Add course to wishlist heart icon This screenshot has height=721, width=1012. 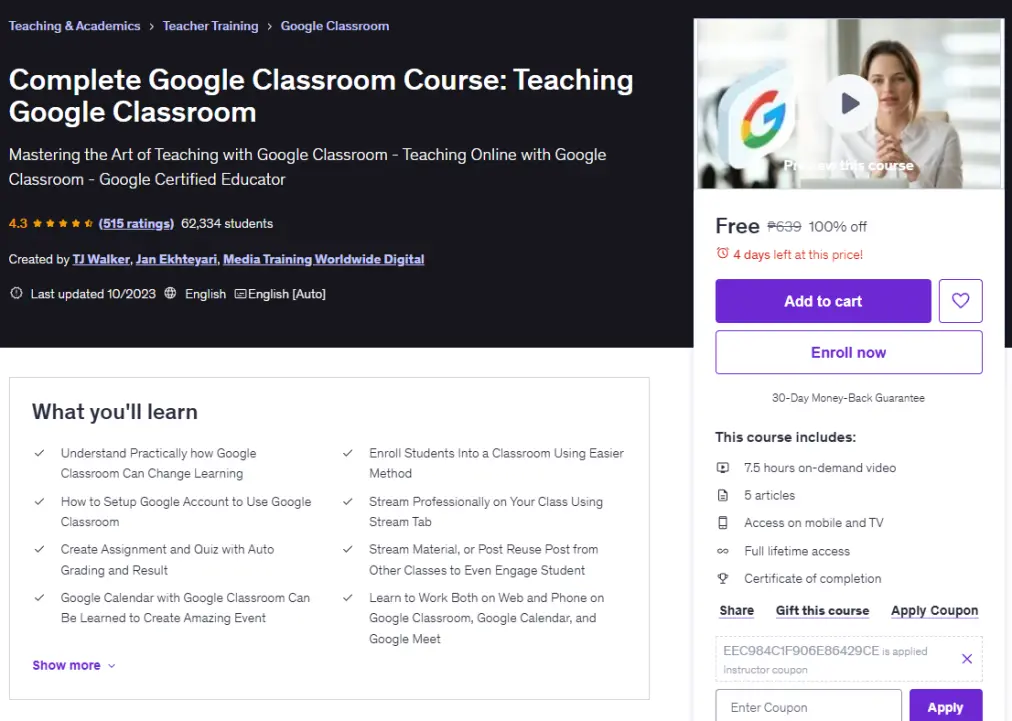click(960, 301)
